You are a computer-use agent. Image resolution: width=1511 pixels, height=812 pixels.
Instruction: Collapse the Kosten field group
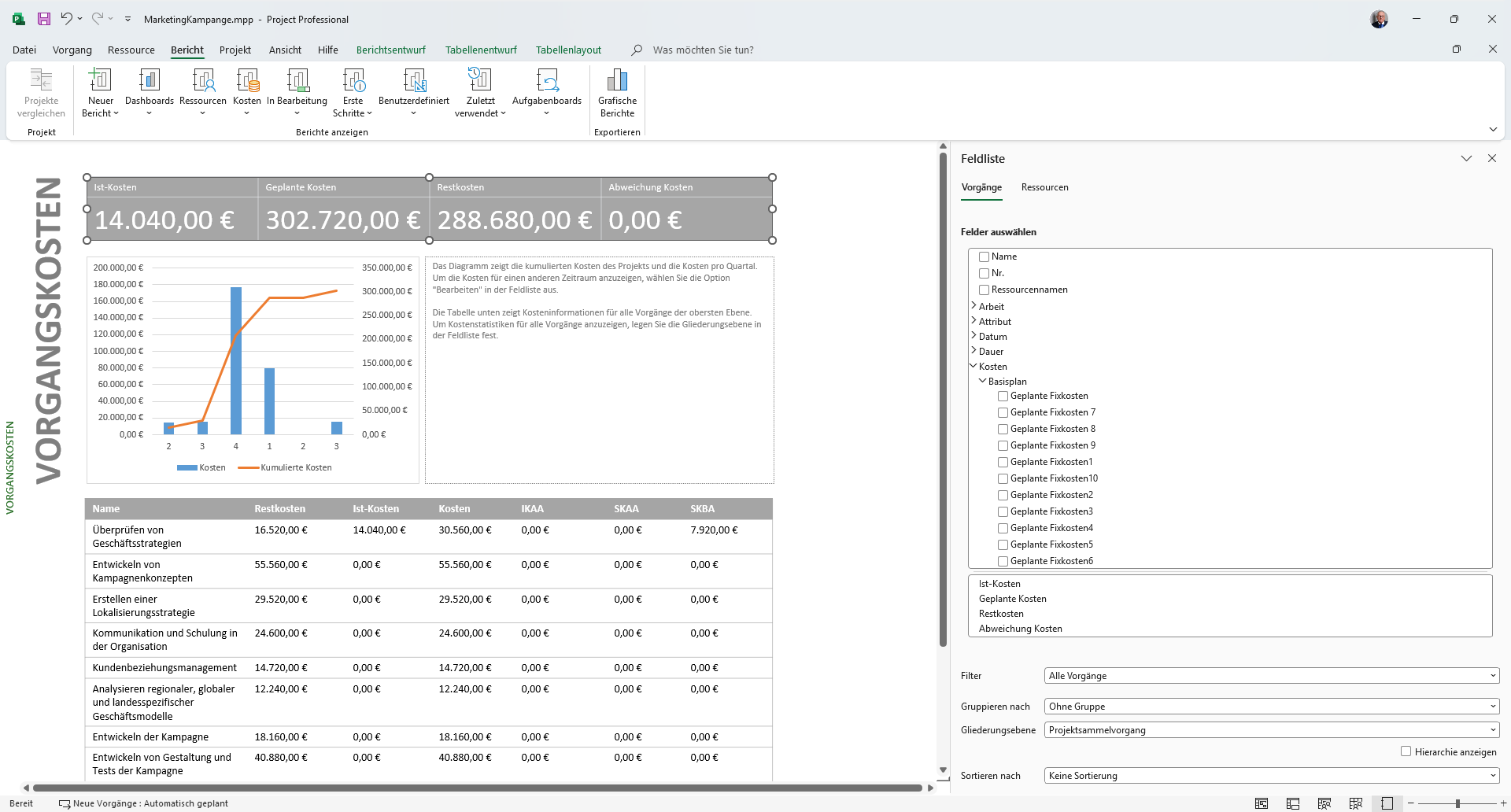click(x=973, y=366)
